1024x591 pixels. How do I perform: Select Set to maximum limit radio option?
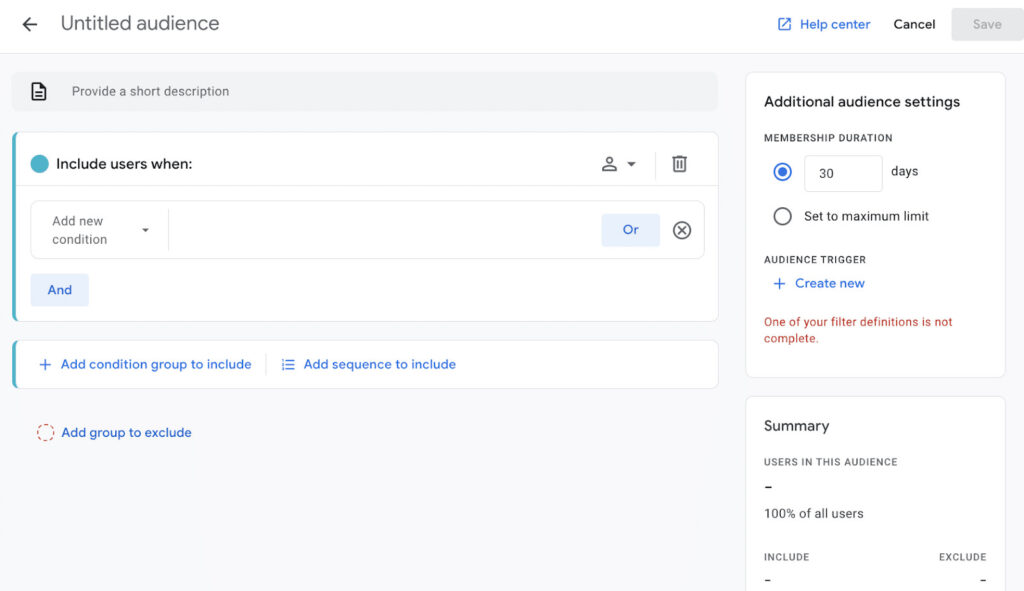(782, 216)
